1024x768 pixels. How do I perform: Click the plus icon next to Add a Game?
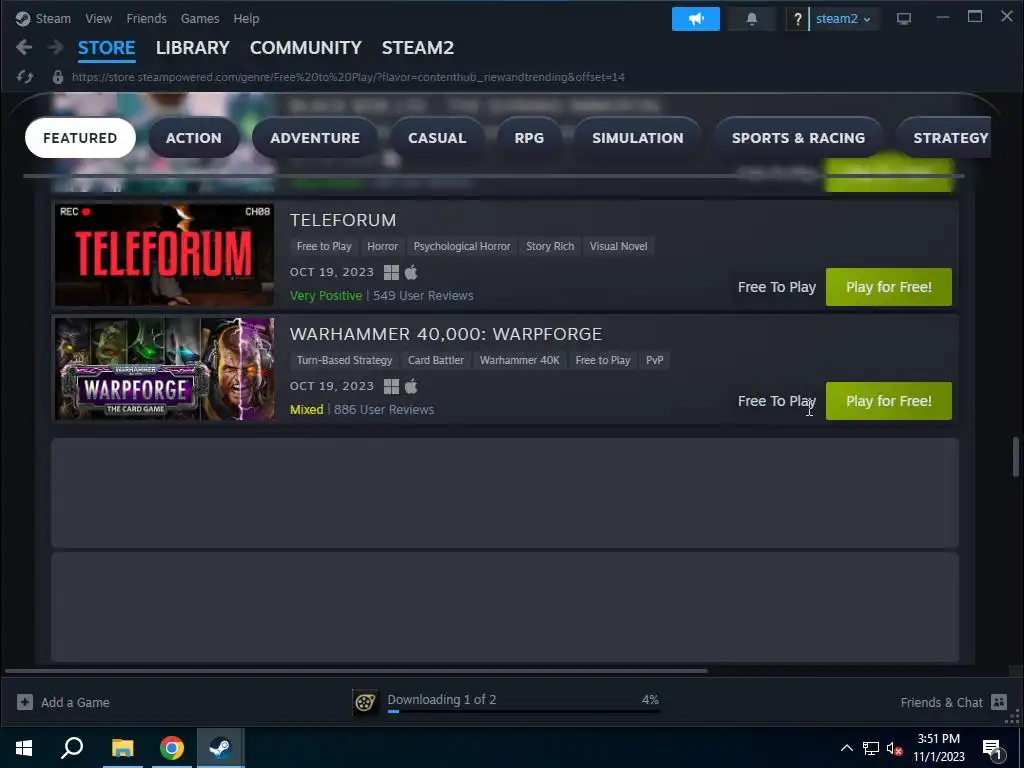click(x=25, y=702)
